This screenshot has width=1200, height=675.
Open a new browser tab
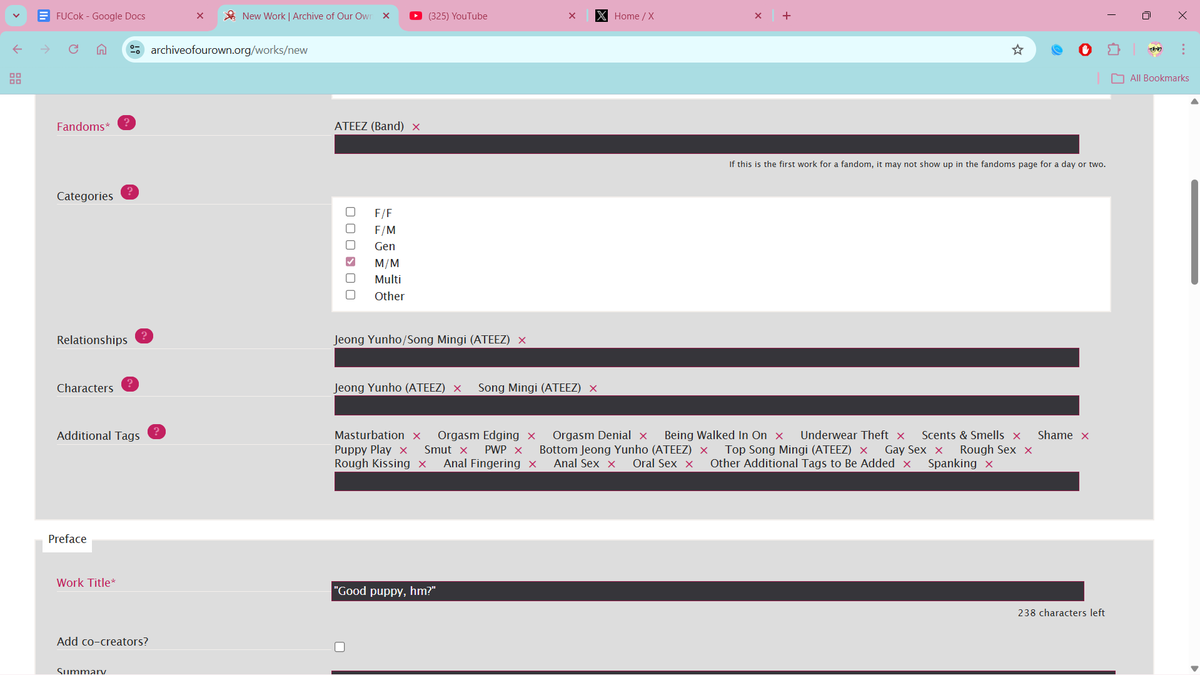[x=787, y=16]
